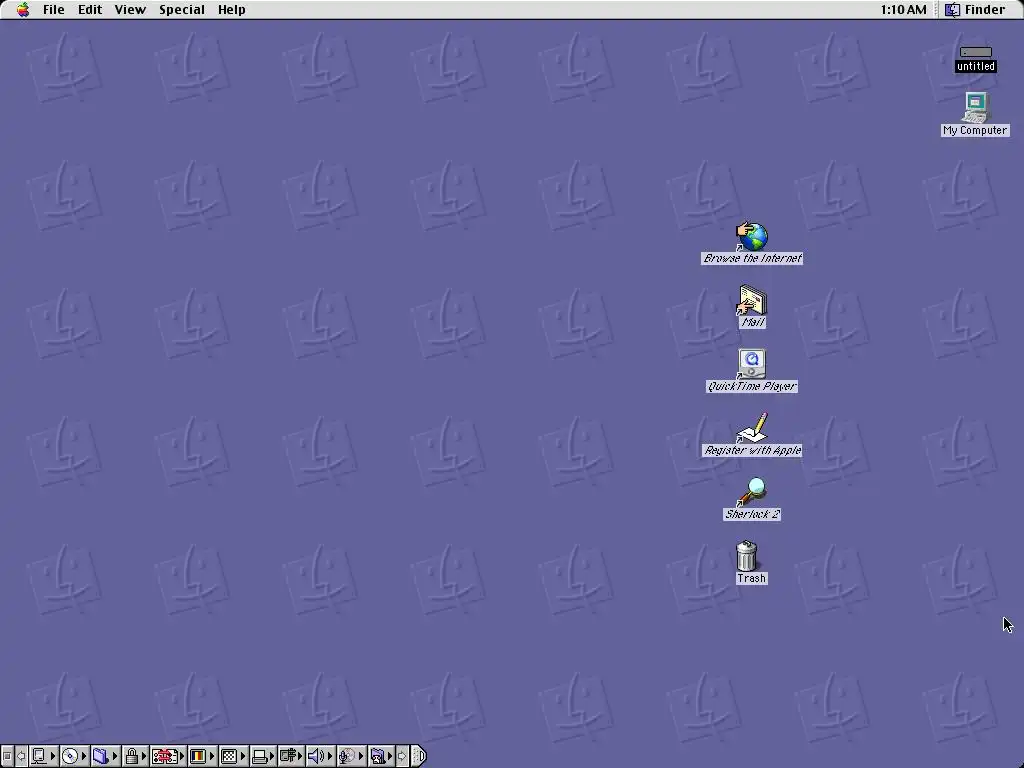Click the Control Strip close box
The width and height of the screenshot is (1024, 768).
(7, 756)
